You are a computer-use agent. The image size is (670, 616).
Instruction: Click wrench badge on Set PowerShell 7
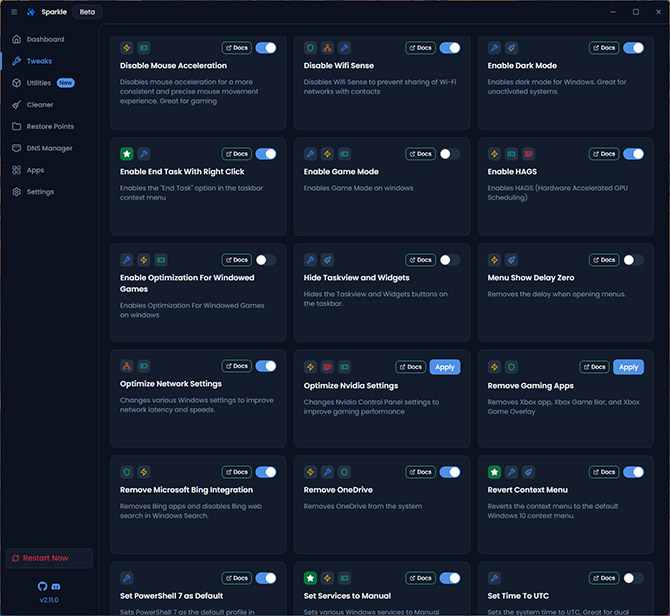click(x=127, y=578)
